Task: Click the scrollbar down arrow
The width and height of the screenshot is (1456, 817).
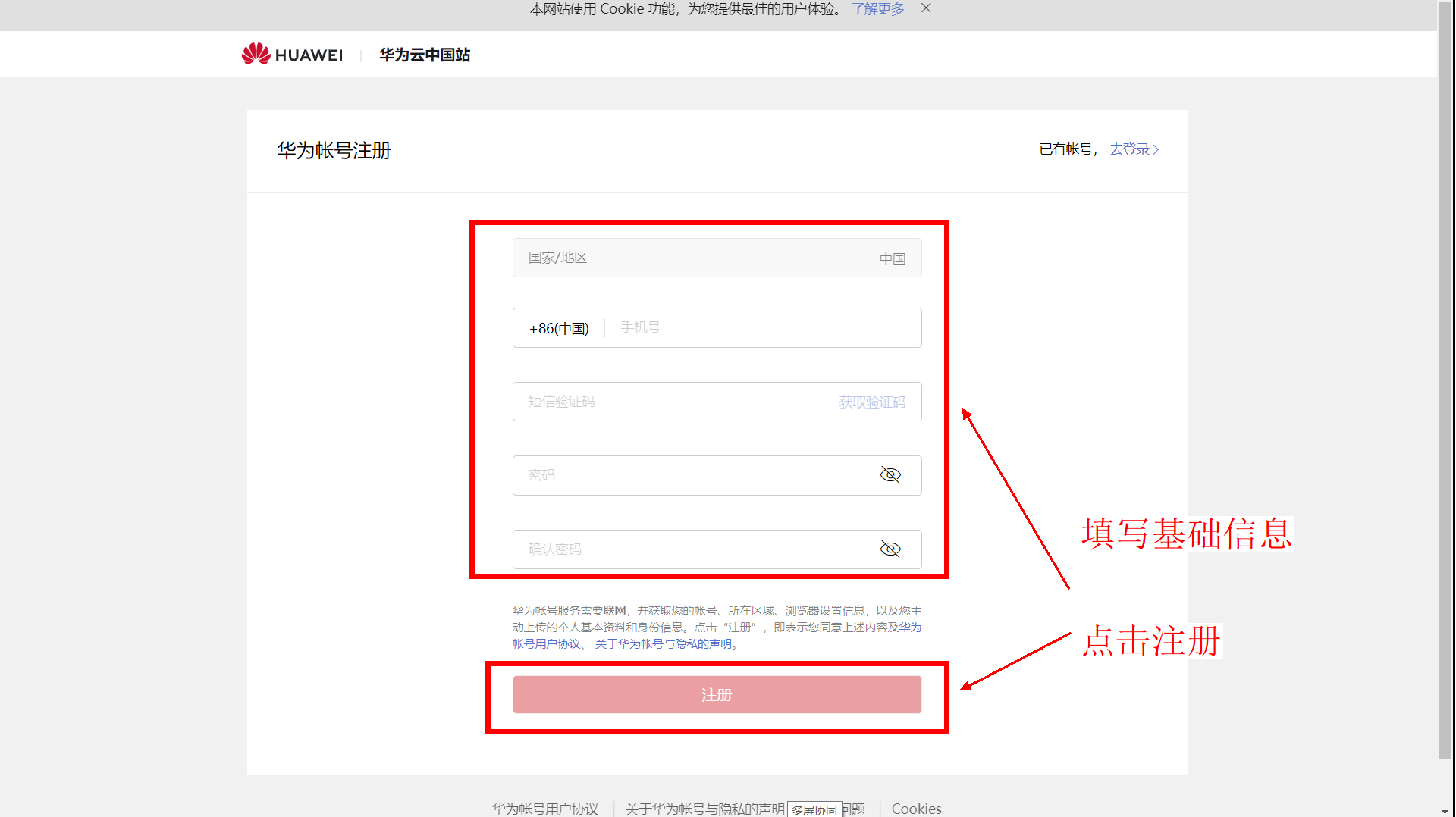Action: [x=1445, y=811]
